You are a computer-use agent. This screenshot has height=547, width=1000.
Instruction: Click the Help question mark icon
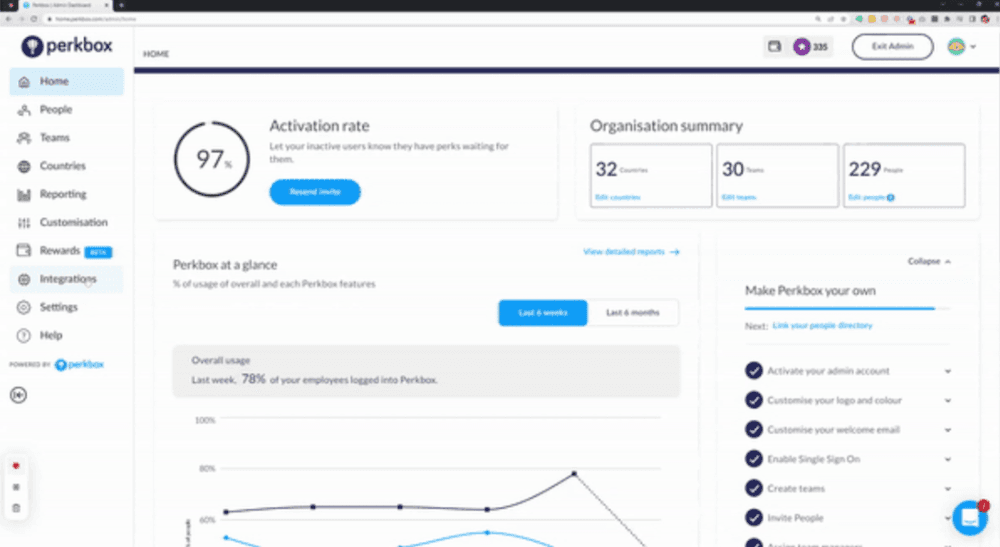pos(24,335)
